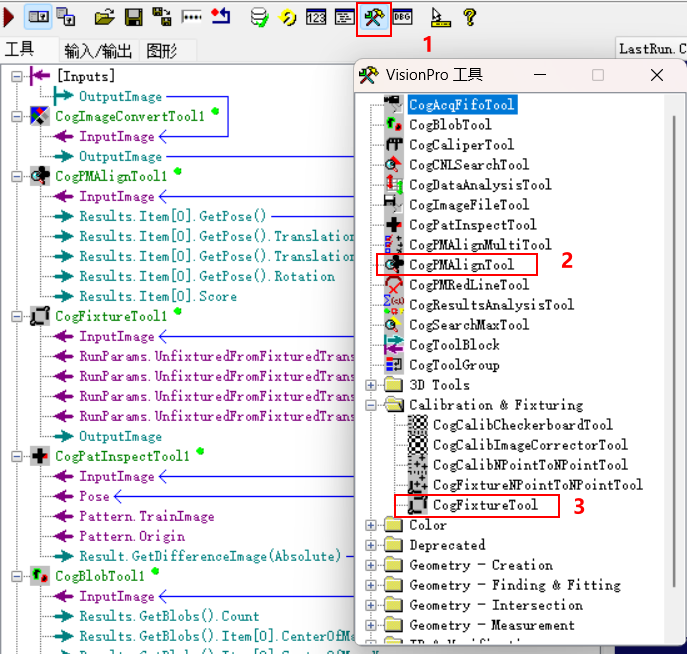Select CogBlobTool1 in the job tree

pos(99,576)
